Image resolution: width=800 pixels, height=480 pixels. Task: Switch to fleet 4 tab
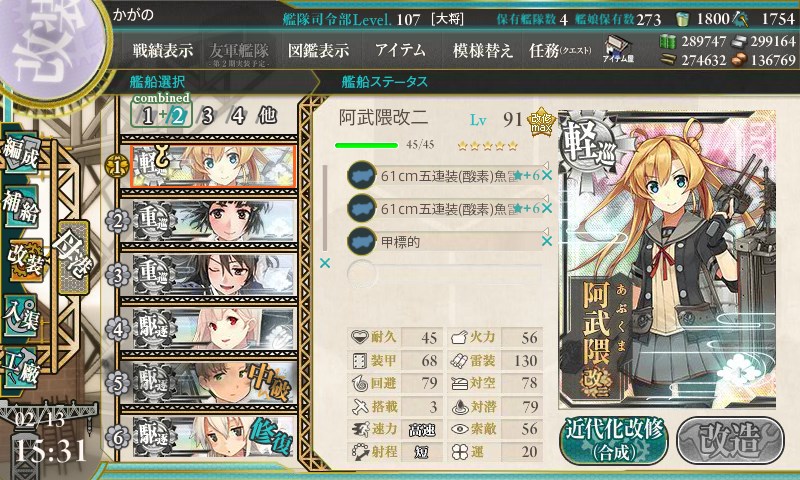[238, 116]
